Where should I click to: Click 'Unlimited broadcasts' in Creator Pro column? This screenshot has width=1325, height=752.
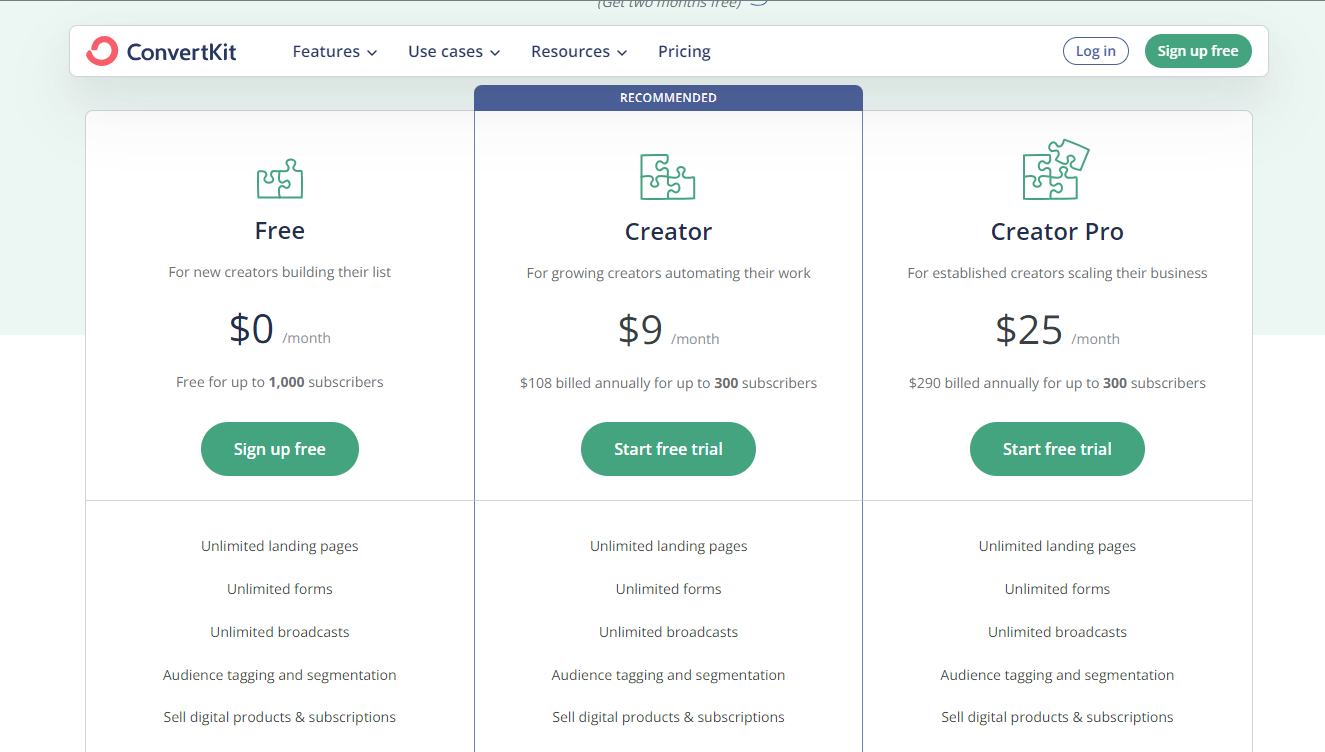coord(1057,632)
